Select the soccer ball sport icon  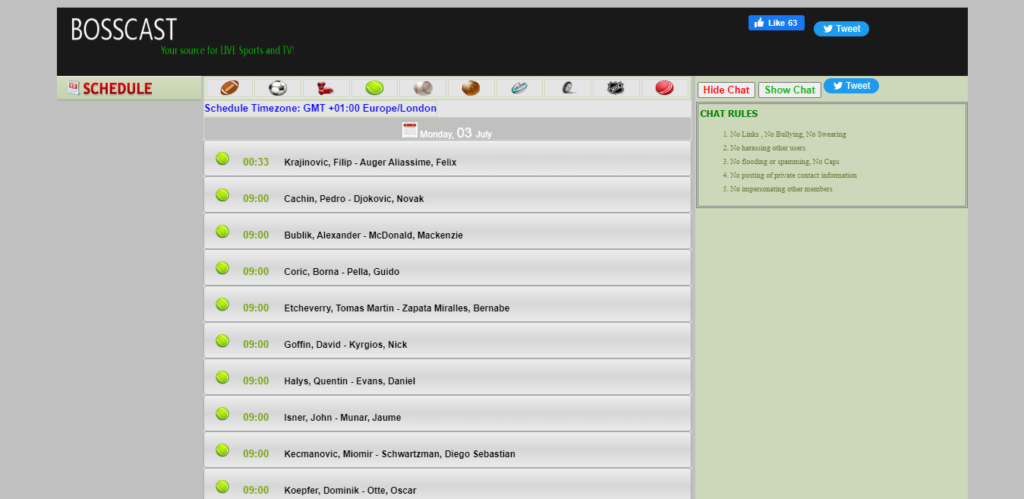point(278,88)
